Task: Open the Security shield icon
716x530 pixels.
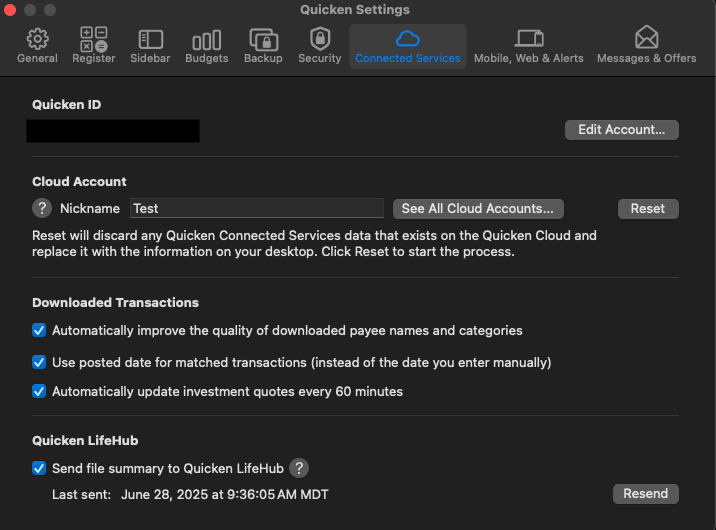Action: pyautogui.click(x=320, y=38)
